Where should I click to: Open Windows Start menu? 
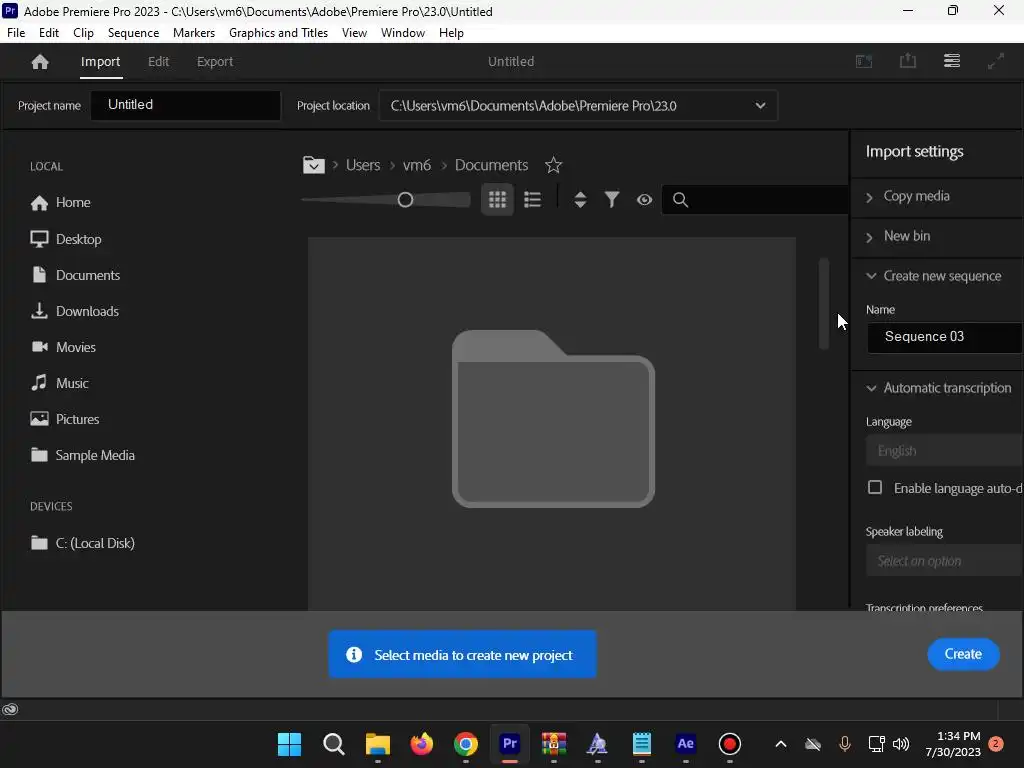pos(289,744)
